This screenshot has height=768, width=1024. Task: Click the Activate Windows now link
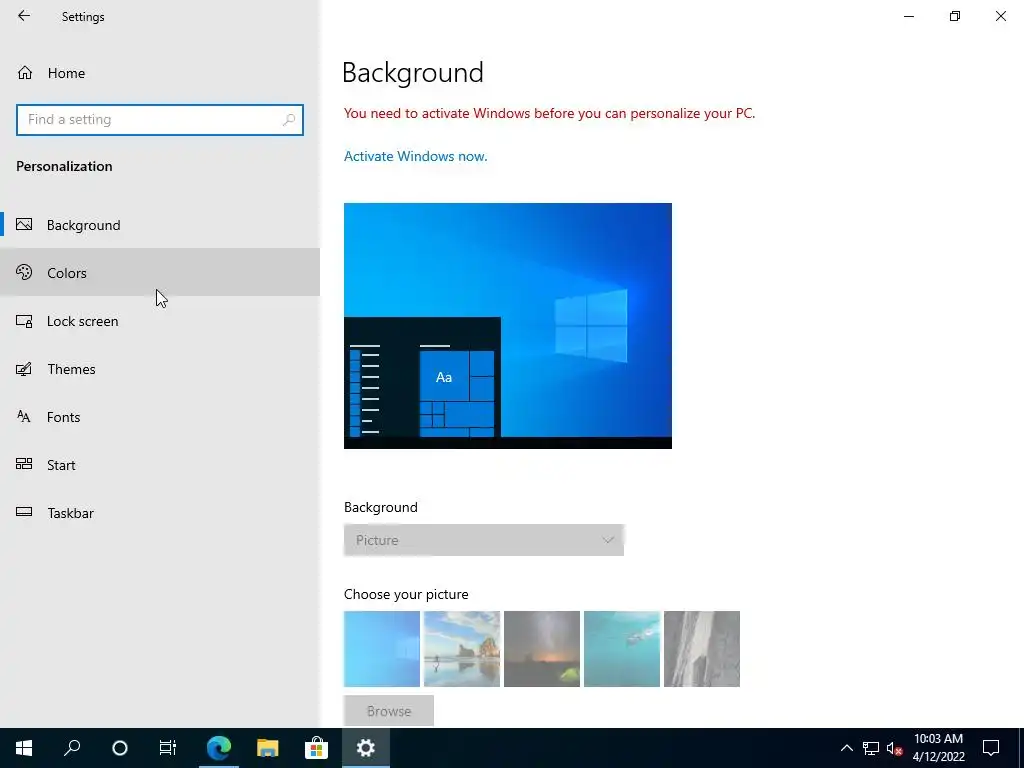(x=415, y=156)
